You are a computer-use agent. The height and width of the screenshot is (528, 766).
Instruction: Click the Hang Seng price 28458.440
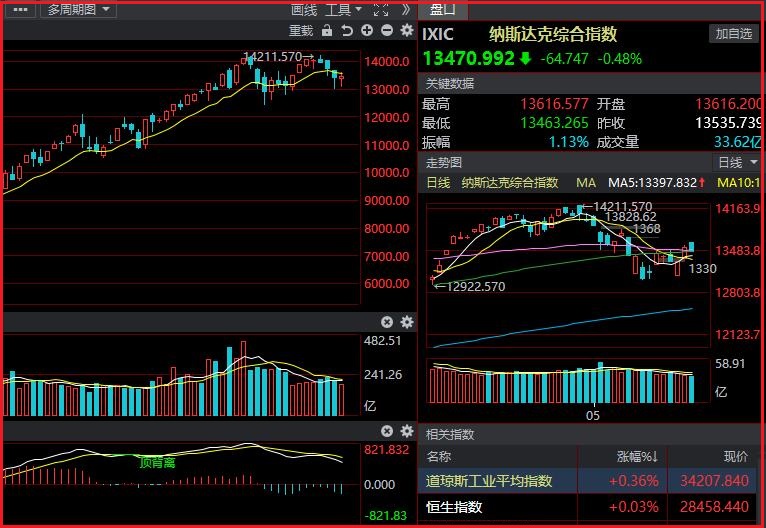(x=714, y=507)
